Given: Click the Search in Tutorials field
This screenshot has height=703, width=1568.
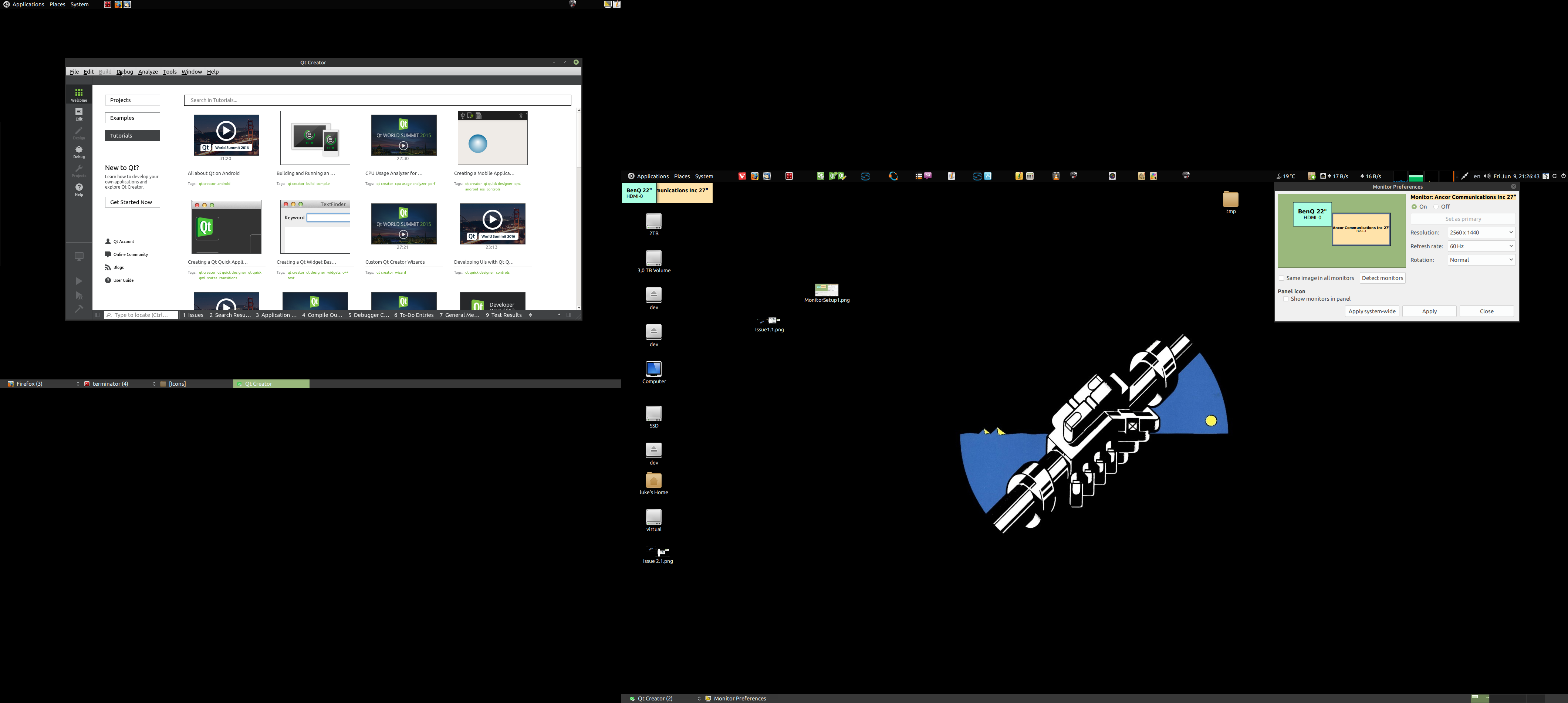Looking at the screenshot, I should click(x=377, y=101).
